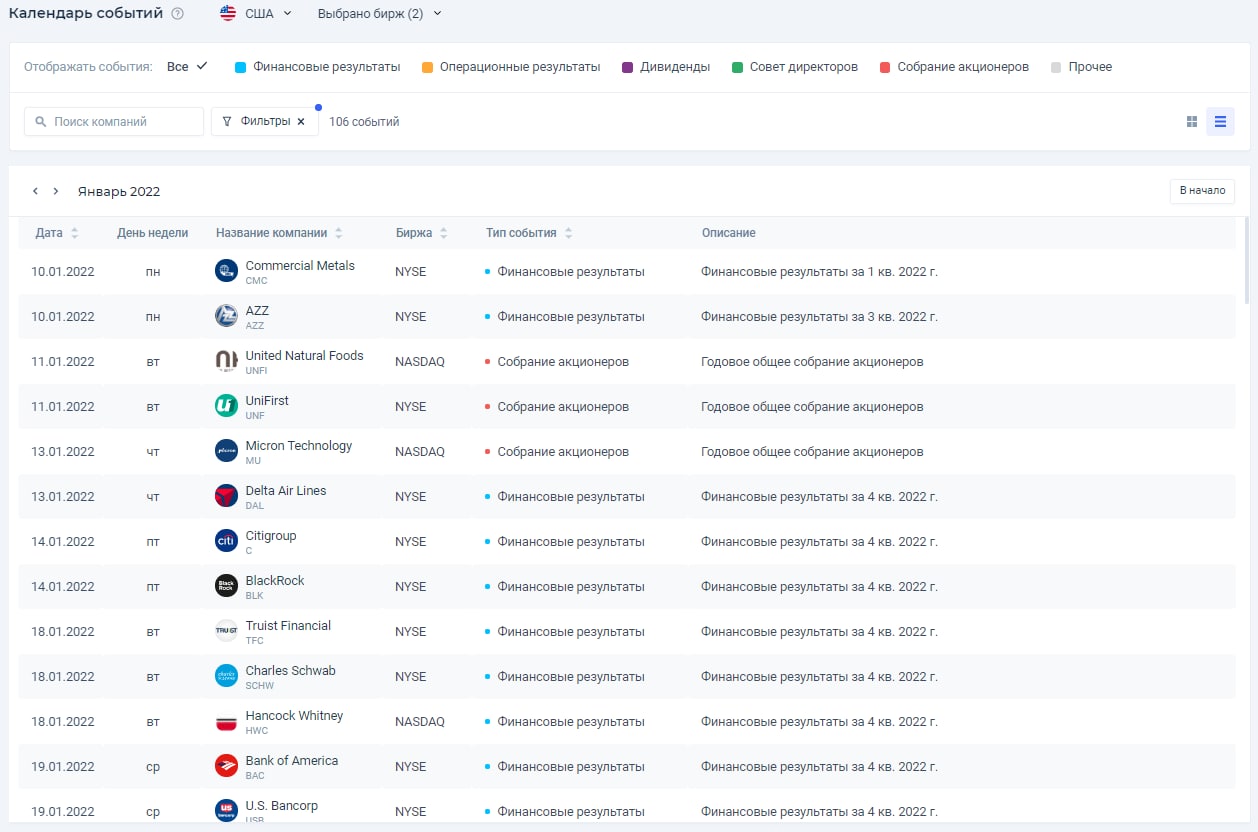The height and width of the screenshot is (832, 1258).
Task: Click Commercial Metals description за 1 кв. 2022 г.
Action: [819, 272]
